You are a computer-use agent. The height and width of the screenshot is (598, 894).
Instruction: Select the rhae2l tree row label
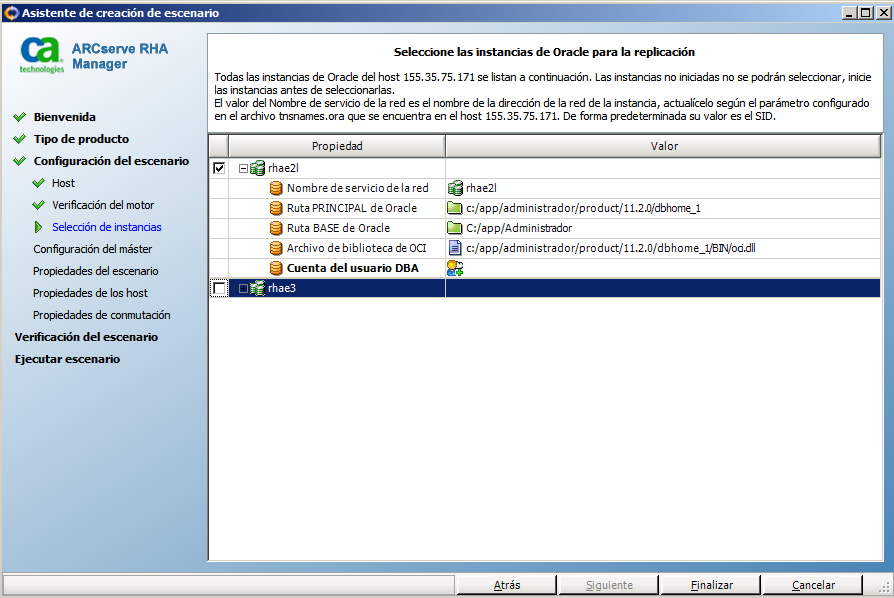tap(283, 168)
